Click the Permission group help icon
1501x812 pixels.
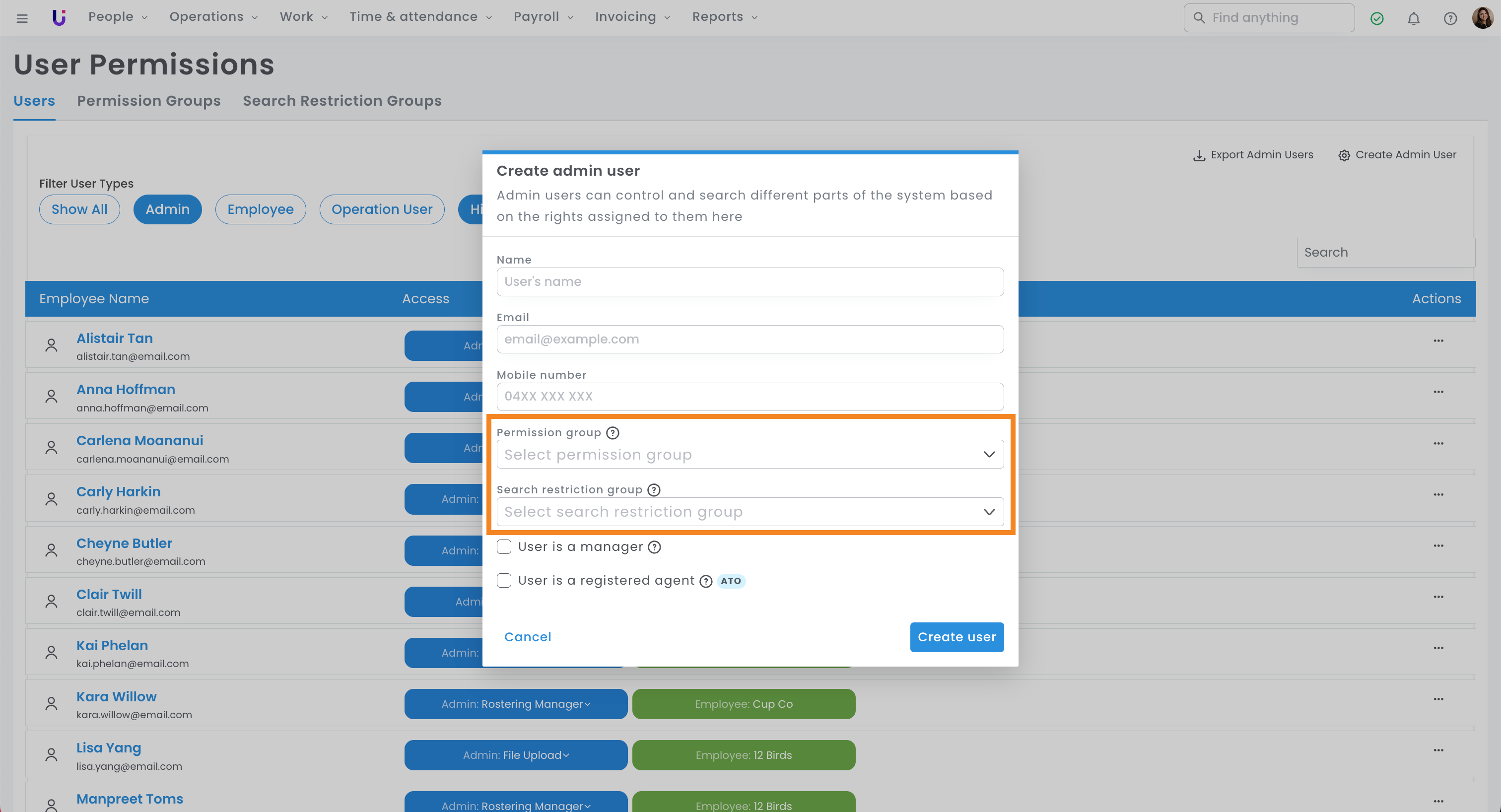613,432
